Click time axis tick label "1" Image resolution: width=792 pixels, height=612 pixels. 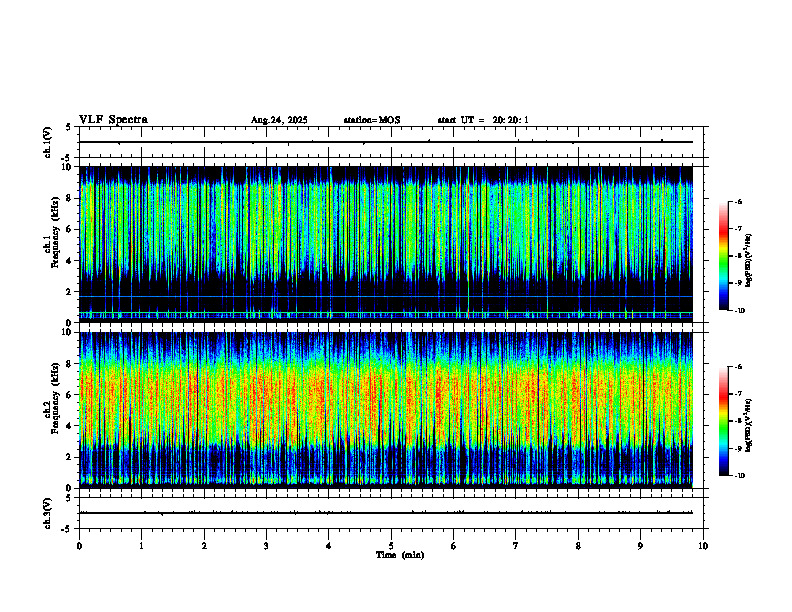point(141,546)
